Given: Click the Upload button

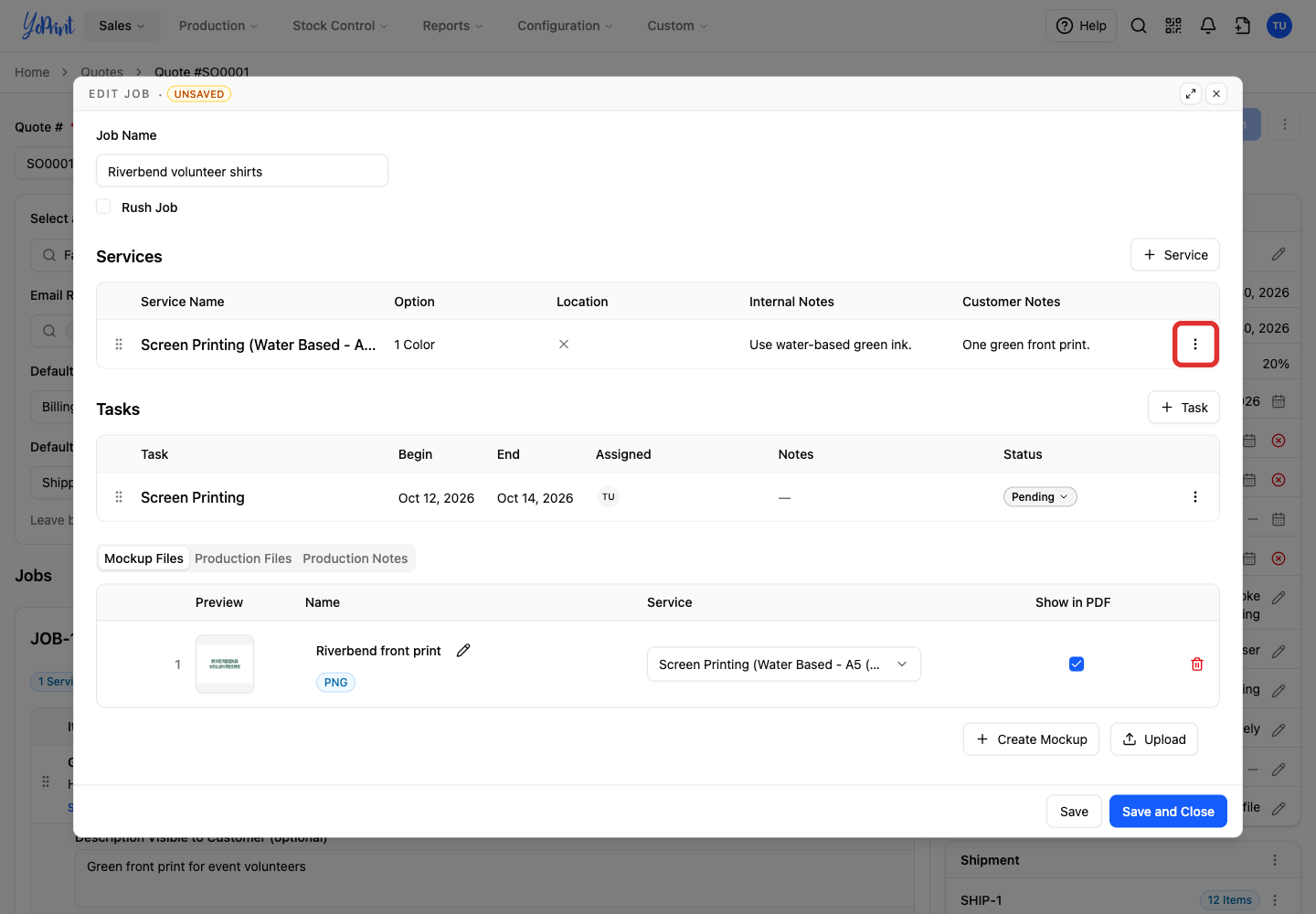Looking at the screenshot, I should 1154,739.
